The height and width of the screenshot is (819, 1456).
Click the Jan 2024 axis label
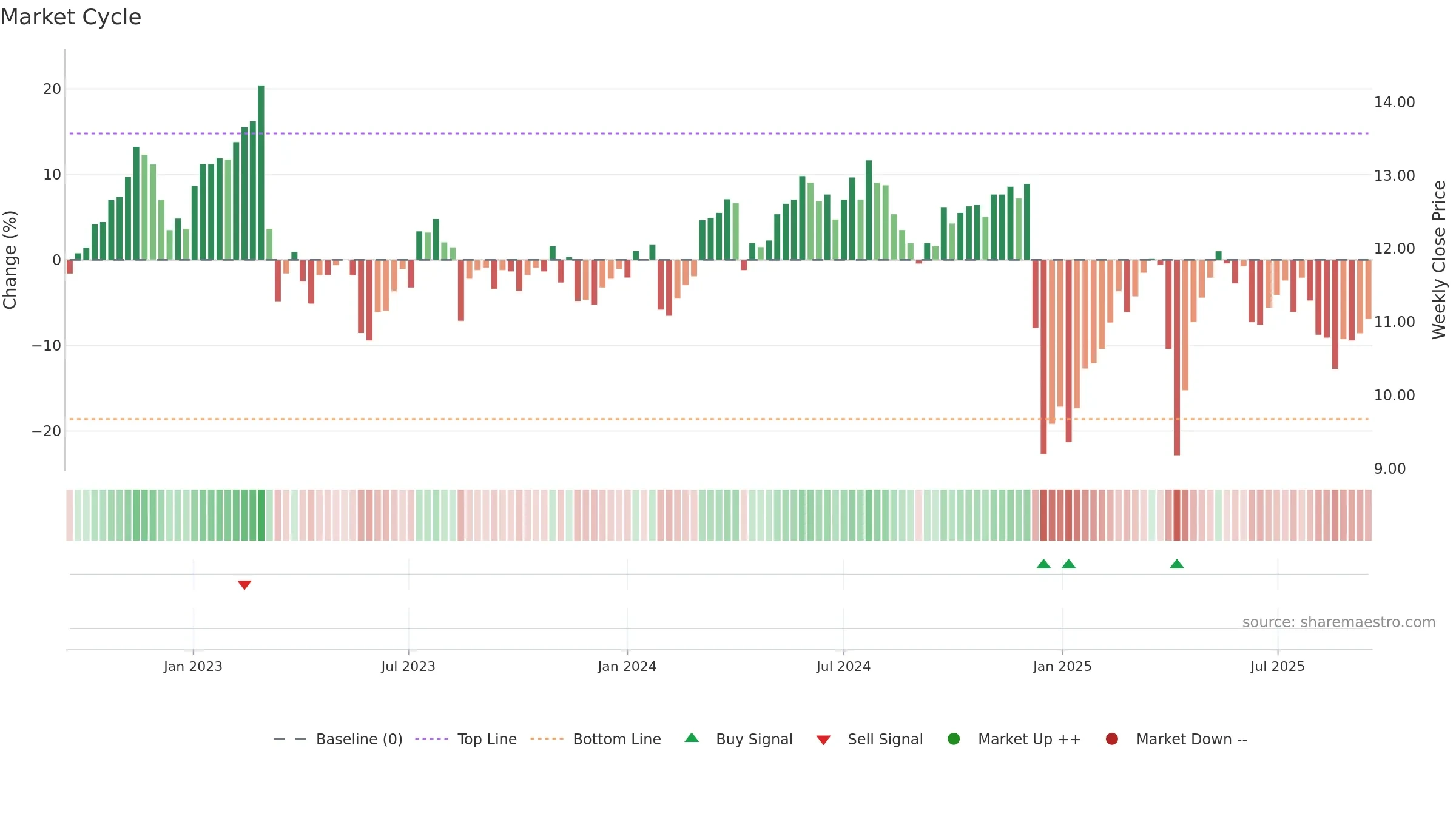tap(627, 666)
